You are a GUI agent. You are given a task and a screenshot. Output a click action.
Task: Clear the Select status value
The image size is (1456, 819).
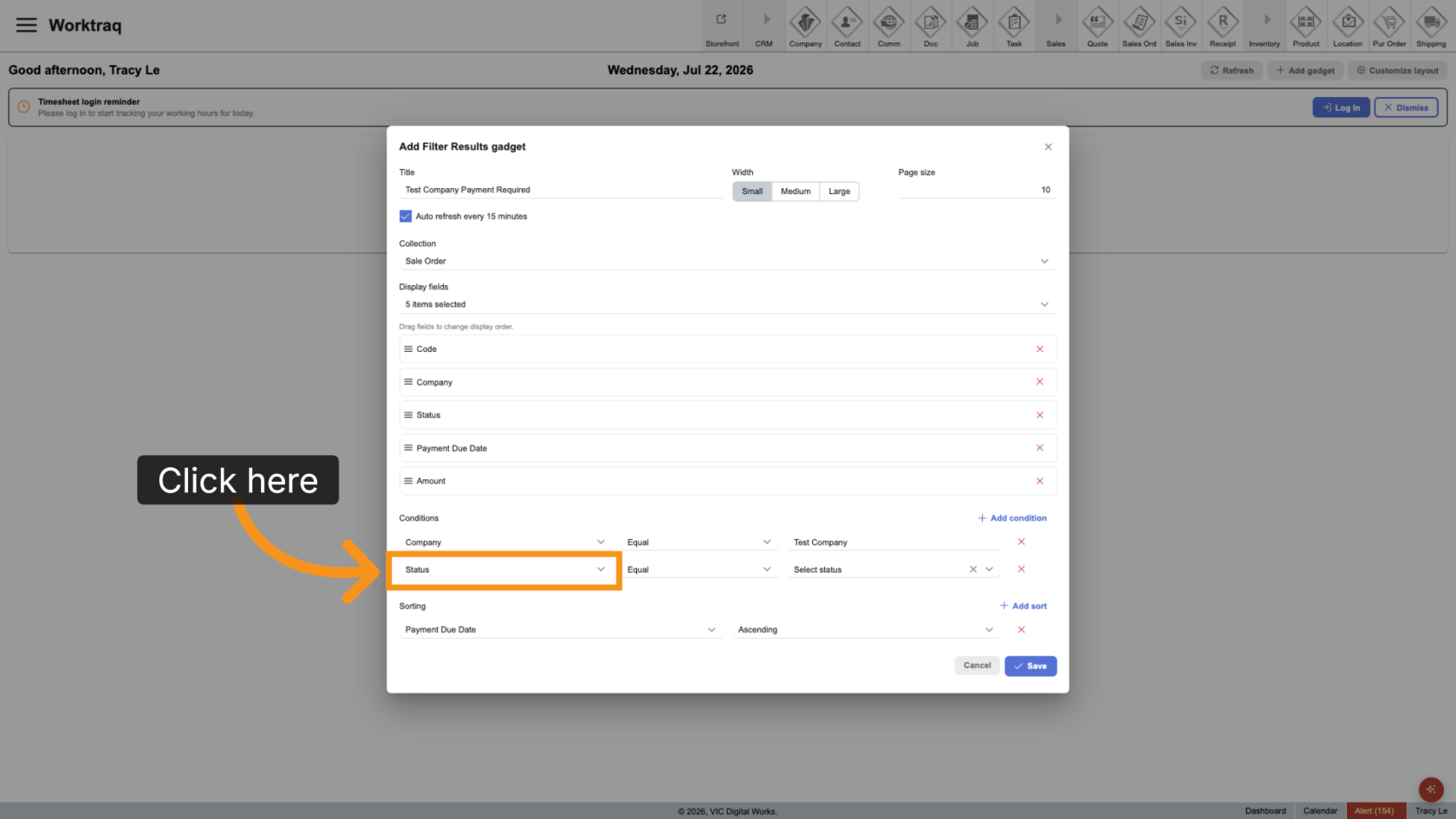point(972,569)
